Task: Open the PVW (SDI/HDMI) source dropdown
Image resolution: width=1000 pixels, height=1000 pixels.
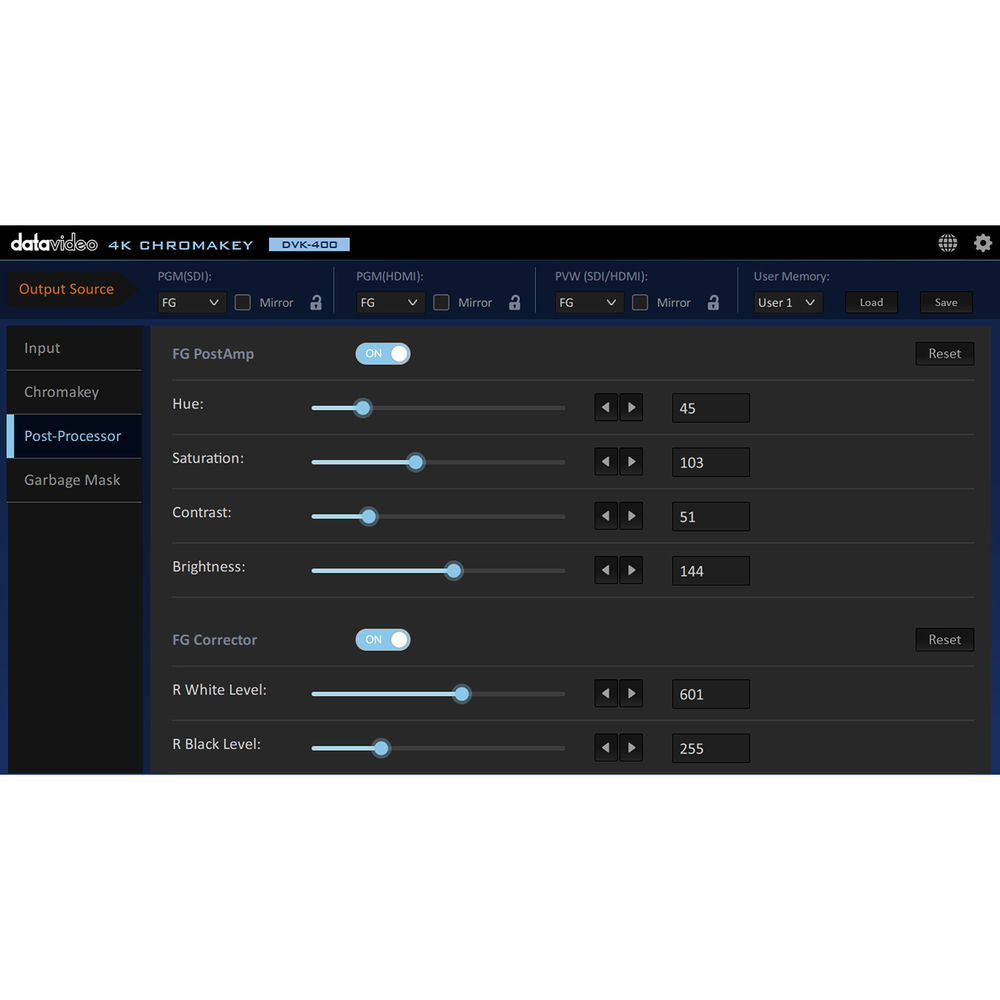Action: [589, 302]
